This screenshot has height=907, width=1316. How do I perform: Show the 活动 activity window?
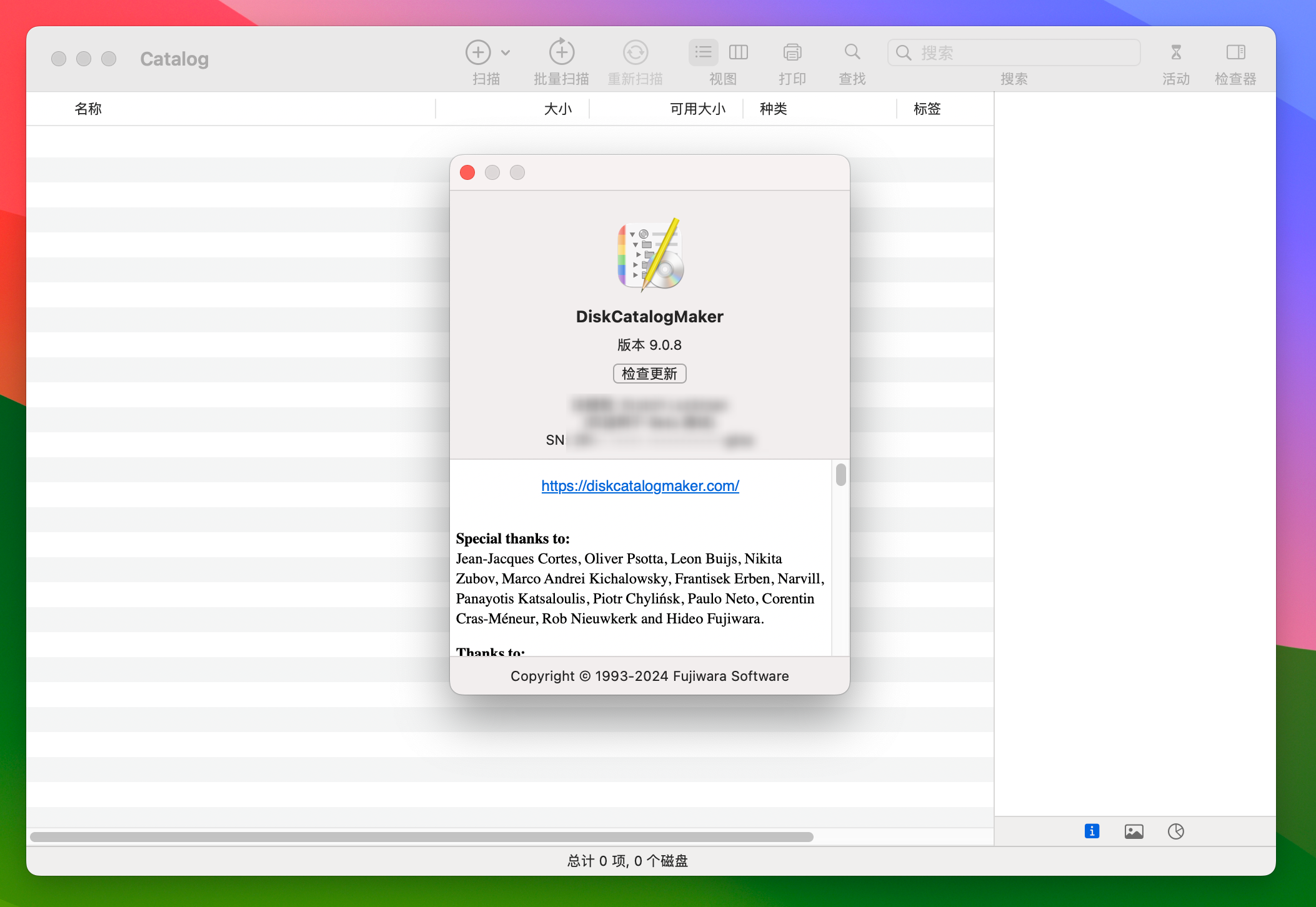1175,52
